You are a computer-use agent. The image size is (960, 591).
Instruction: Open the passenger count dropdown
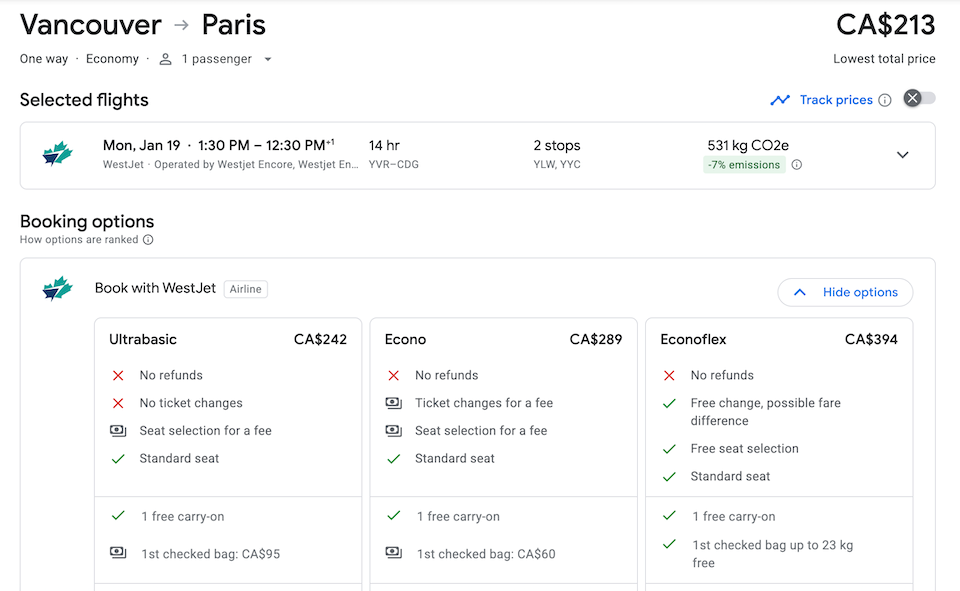(x=267, y=59)
